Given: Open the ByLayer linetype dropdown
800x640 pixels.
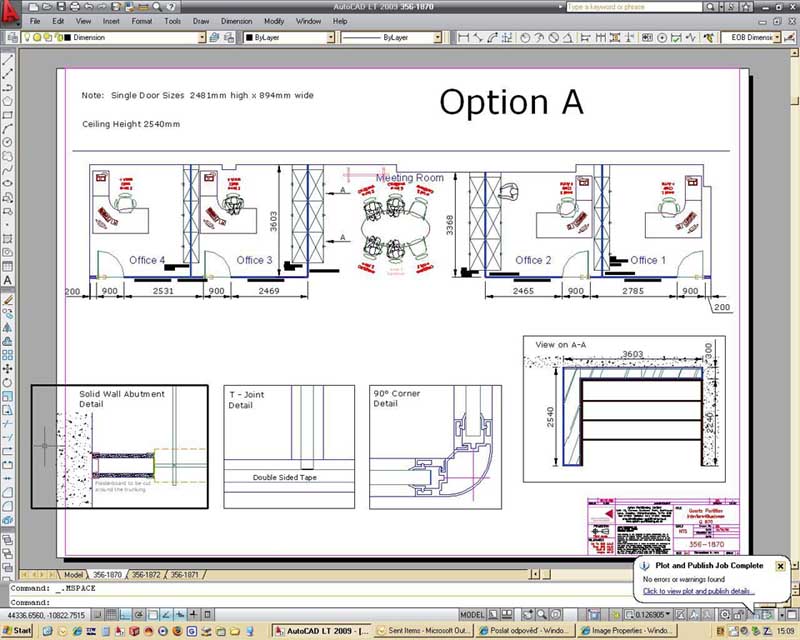Looking at the screenshot, I should tap(442, 38).
